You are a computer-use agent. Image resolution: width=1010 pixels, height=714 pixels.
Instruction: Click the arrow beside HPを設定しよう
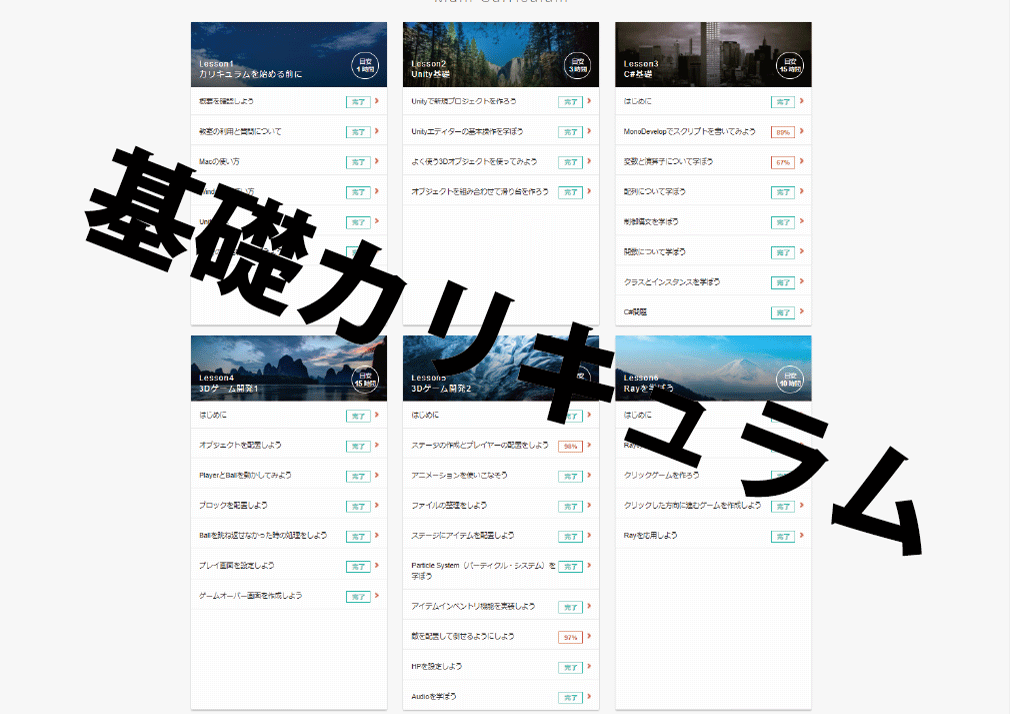point(589,666)
